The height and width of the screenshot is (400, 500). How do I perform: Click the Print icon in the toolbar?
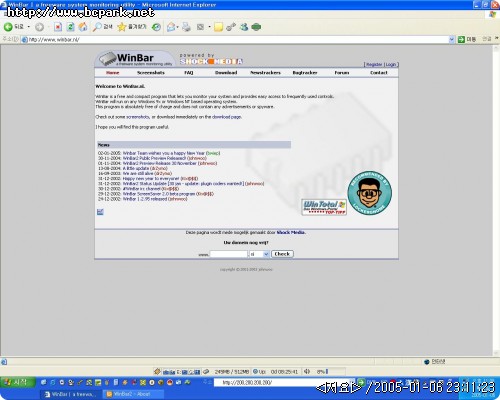(x=186, y=27)
